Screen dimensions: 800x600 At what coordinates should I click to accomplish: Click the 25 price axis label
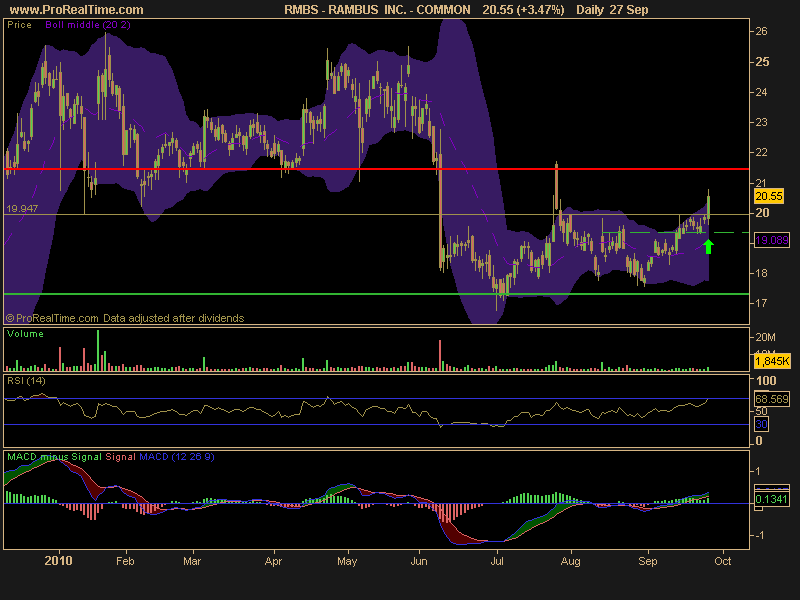click(x=762, y=62)
